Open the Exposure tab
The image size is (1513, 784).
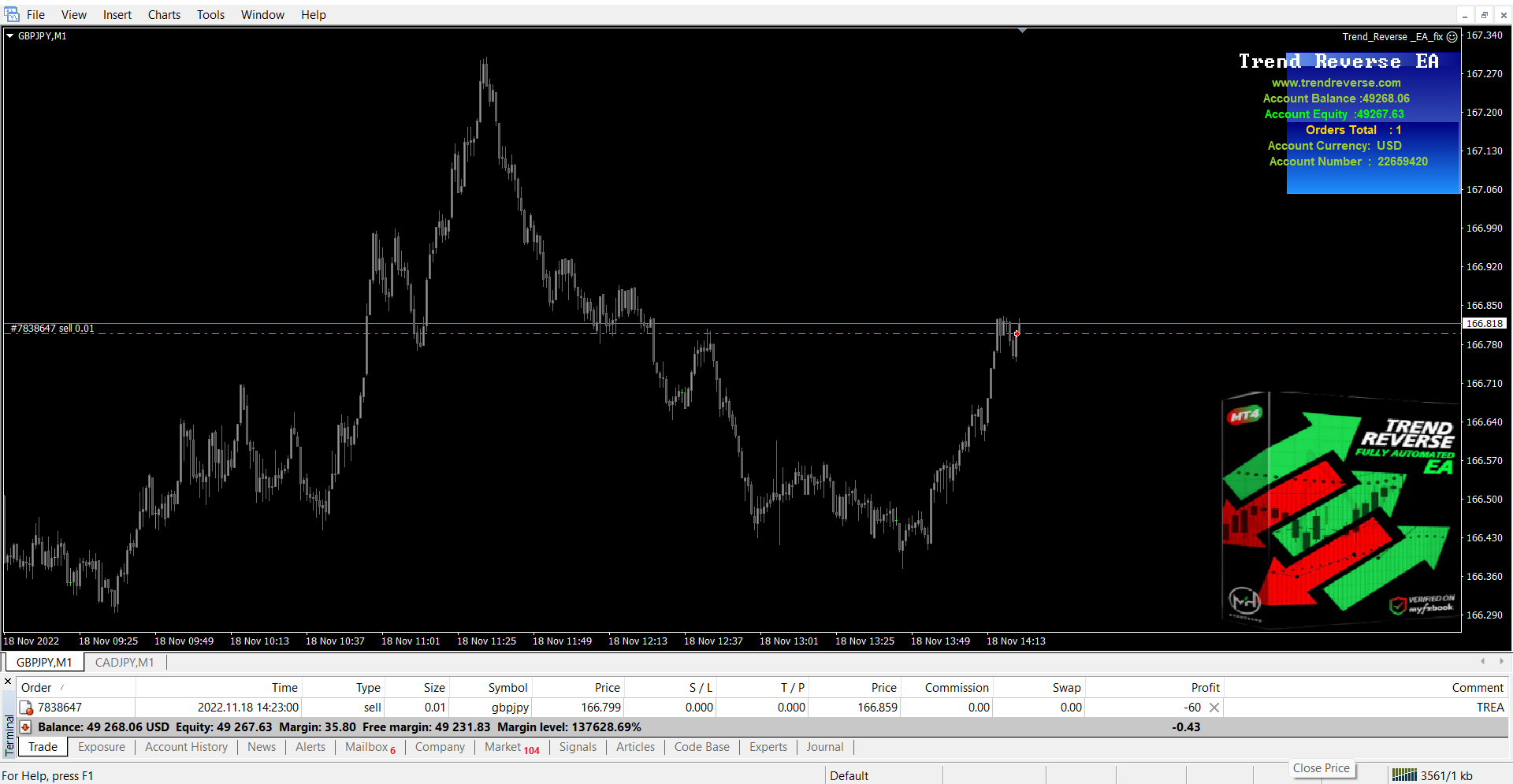coord(102,747)
